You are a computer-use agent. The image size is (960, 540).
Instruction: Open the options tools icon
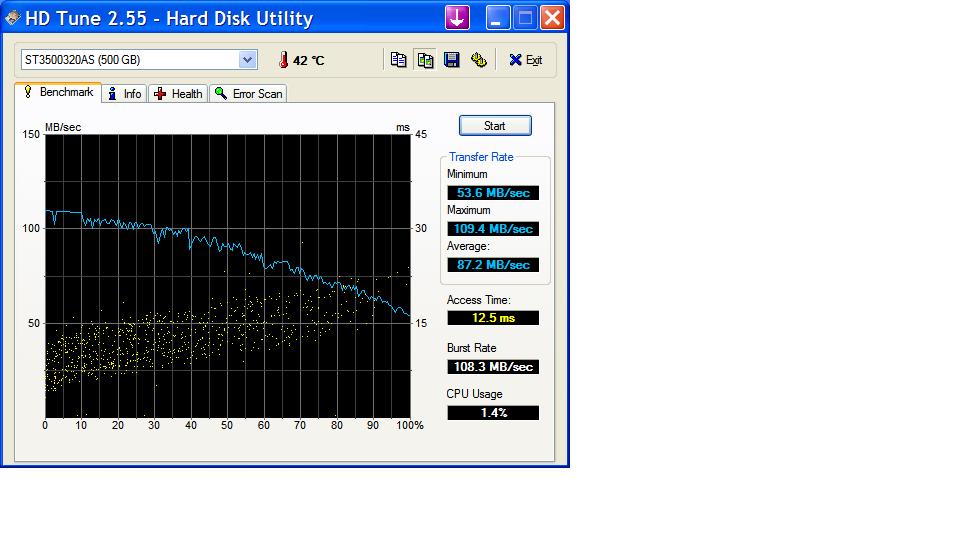click(479, 59)
